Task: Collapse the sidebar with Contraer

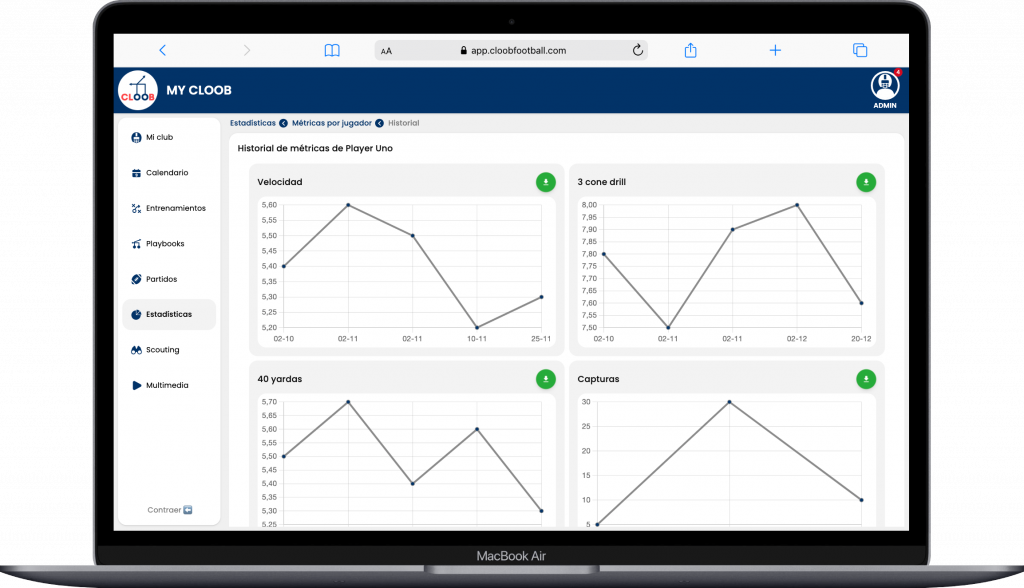Action: pos(169,509)
